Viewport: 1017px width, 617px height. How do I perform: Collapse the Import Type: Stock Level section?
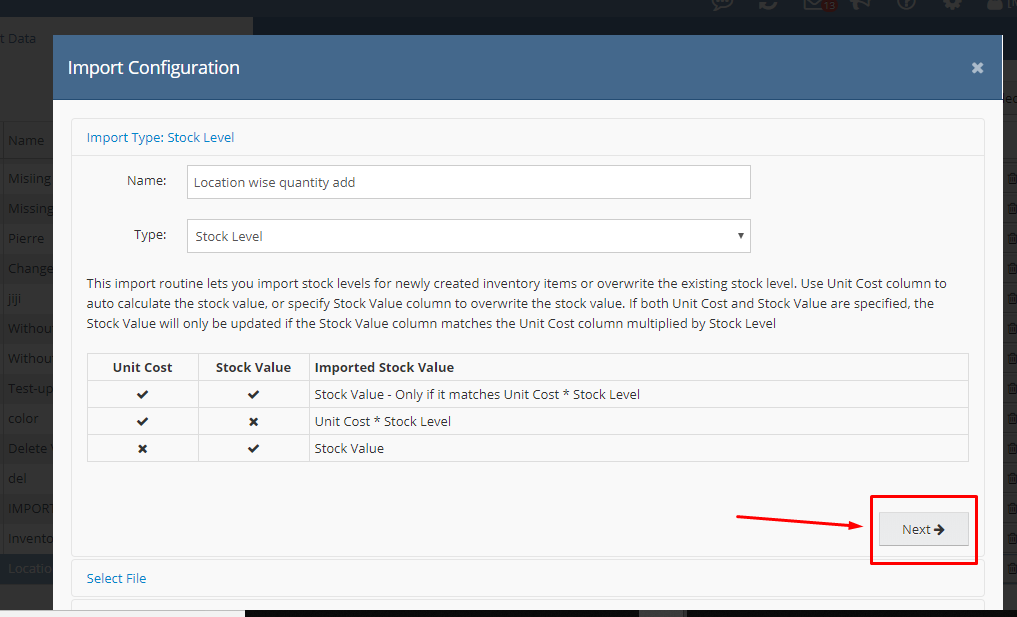tap(160, 138)
